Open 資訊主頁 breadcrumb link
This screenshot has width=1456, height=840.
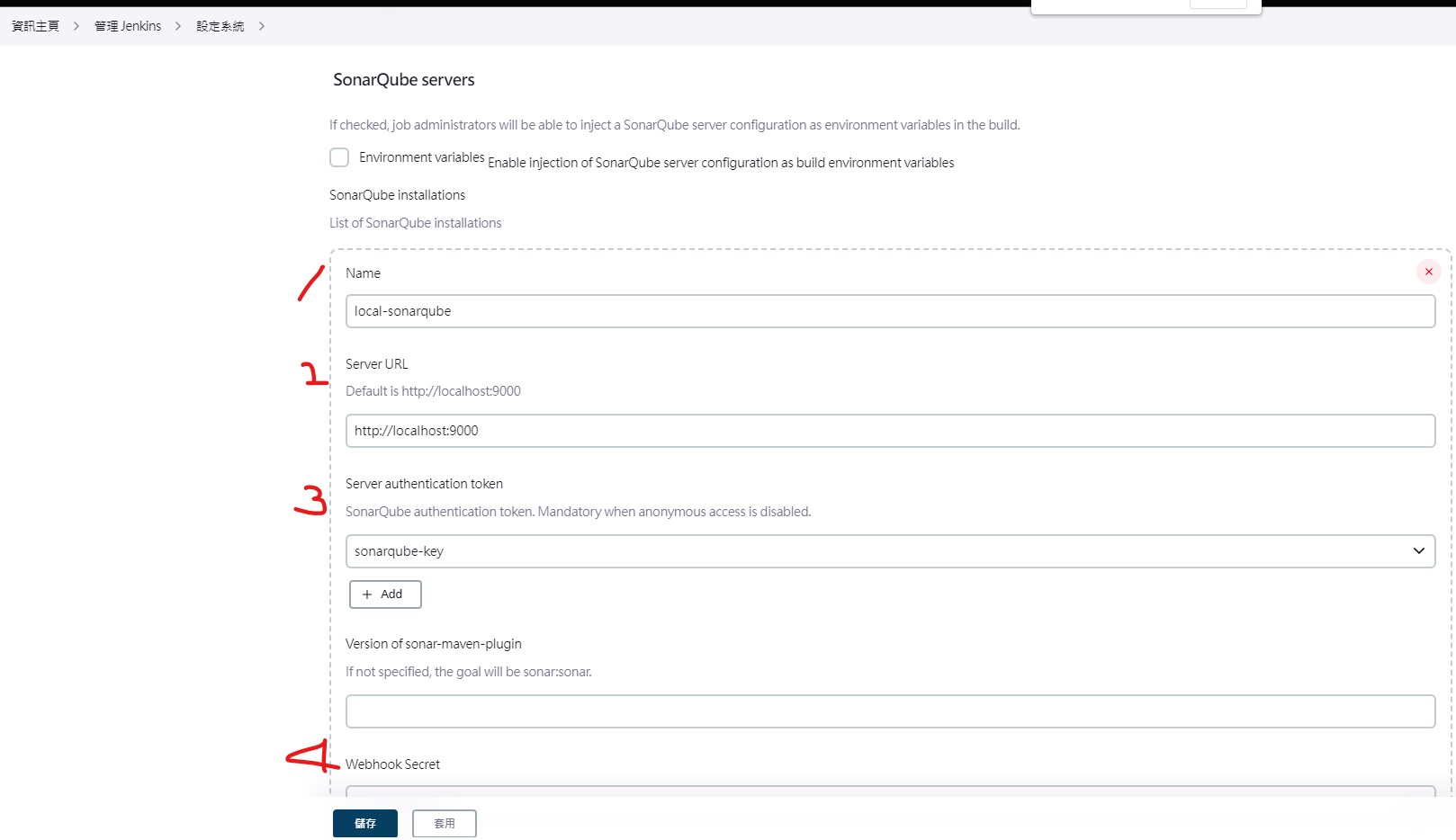[35, 26]
